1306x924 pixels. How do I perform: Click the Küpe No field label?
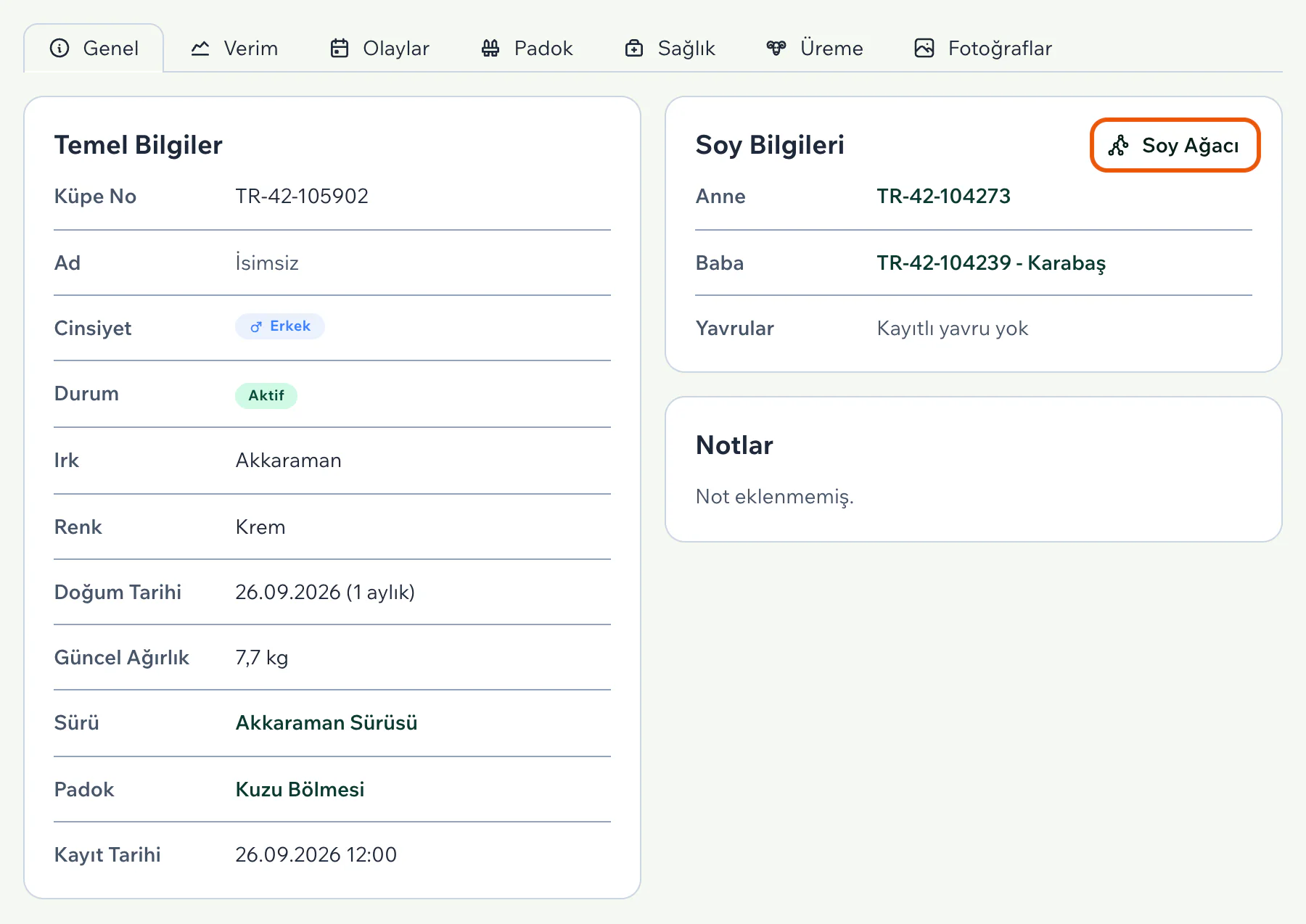pyautogui.click(x=95, y=196)
